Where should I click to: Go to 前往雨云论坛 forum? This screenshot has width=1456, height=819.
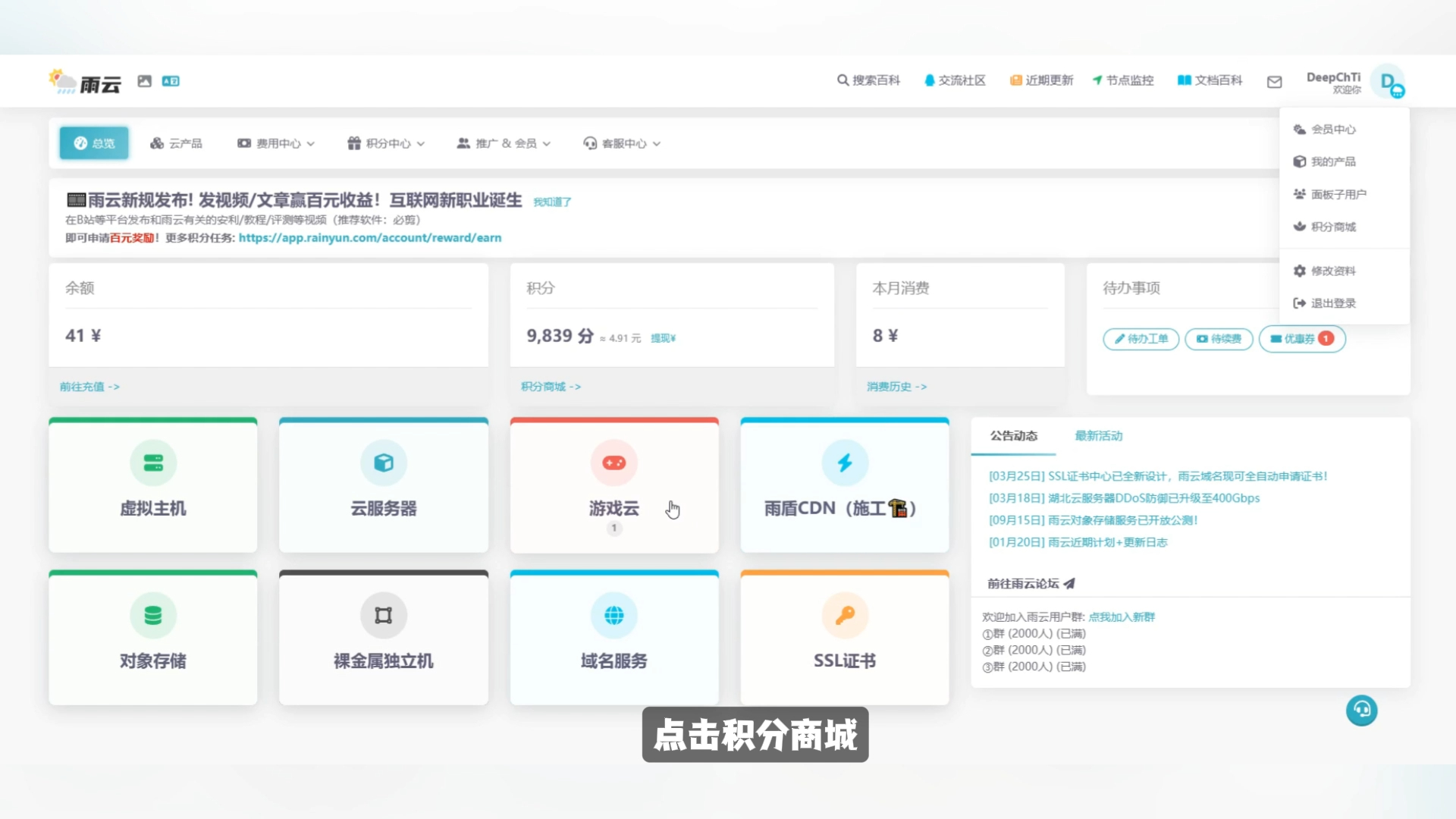(1031, 584)
